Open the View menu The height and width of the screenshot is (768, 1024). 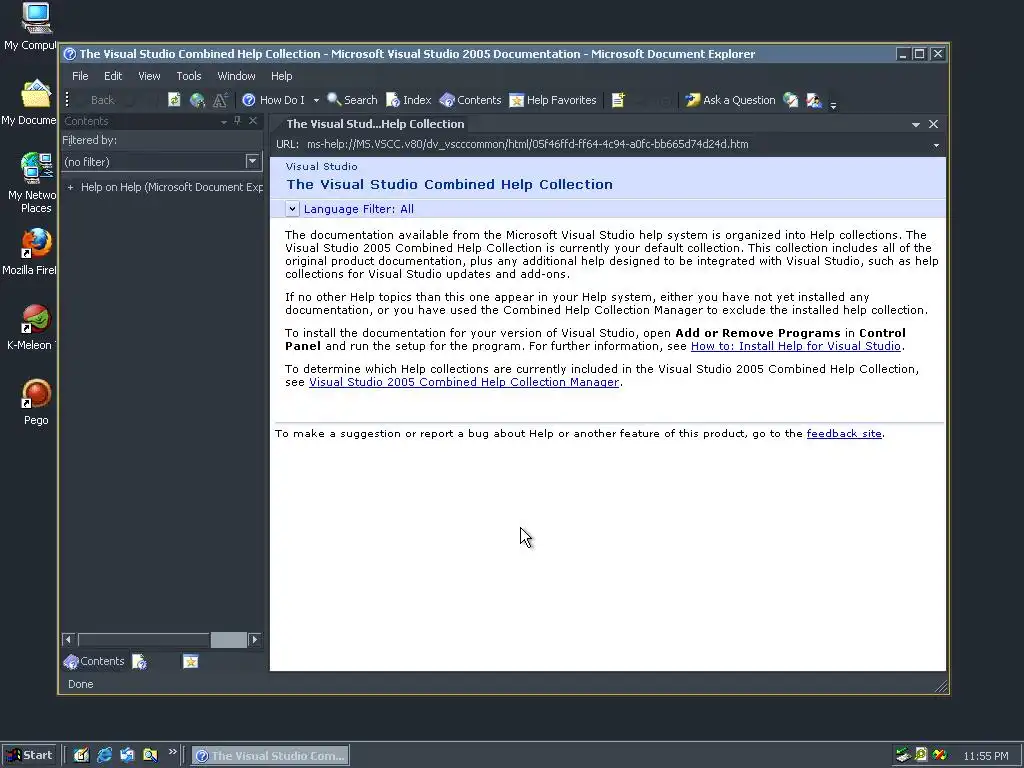click(x=149, y=76)
